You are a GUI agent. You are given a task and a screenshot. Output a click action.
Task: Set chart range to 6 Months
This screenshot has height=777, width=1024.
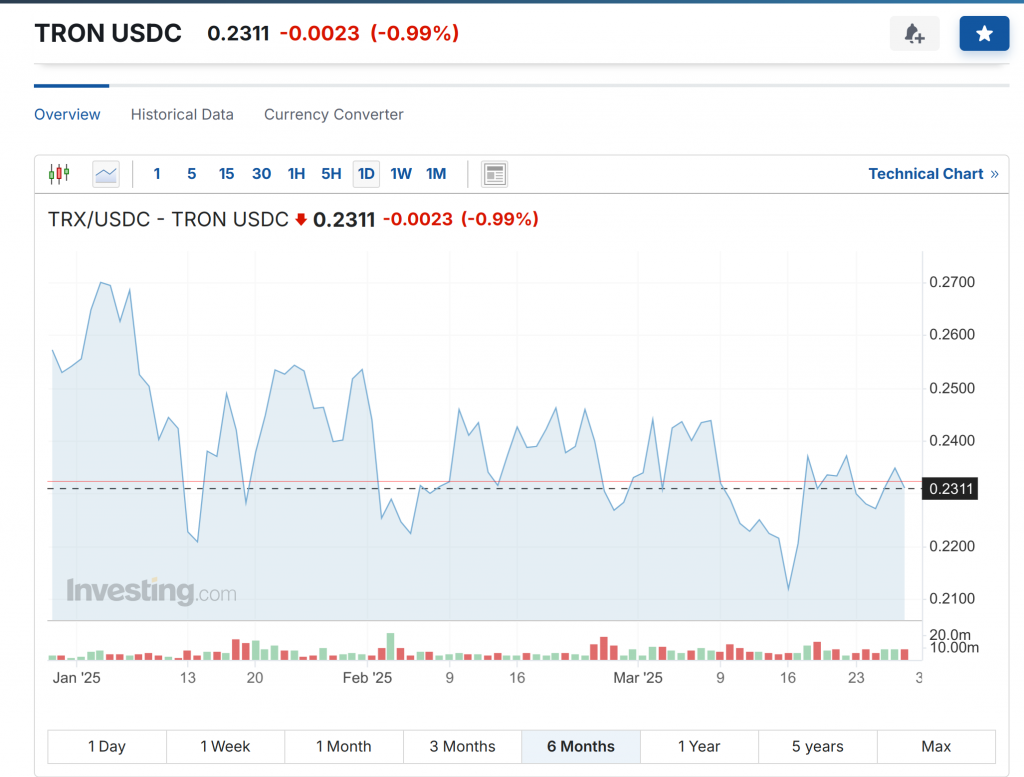[x=581, y=746]
